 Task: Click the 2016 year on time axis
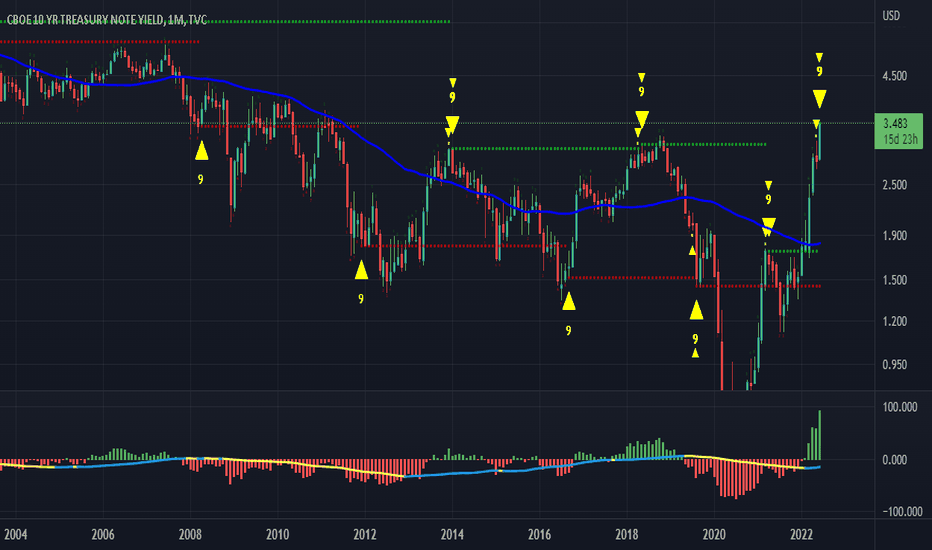coord(540,535)
